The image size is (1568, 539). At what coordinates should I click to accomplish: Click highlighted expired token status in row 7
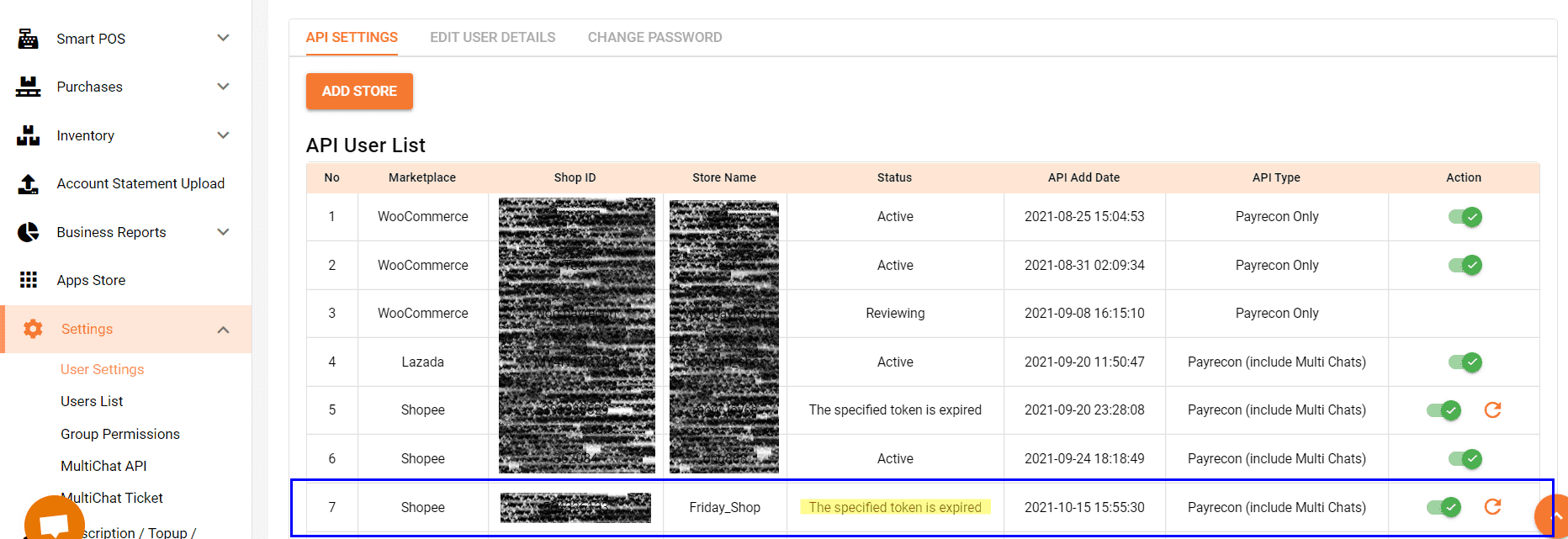pyautogui.click(x=895, y=507)
